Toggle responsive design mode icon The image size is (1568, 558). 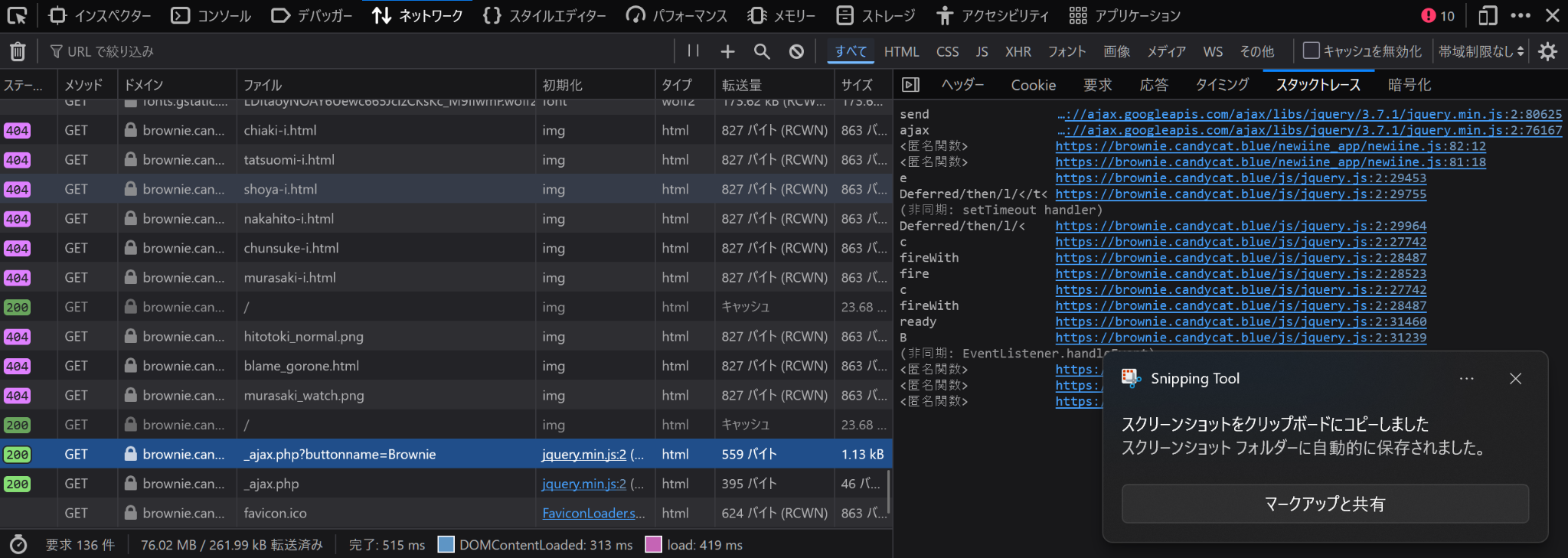click(1488, 15)
